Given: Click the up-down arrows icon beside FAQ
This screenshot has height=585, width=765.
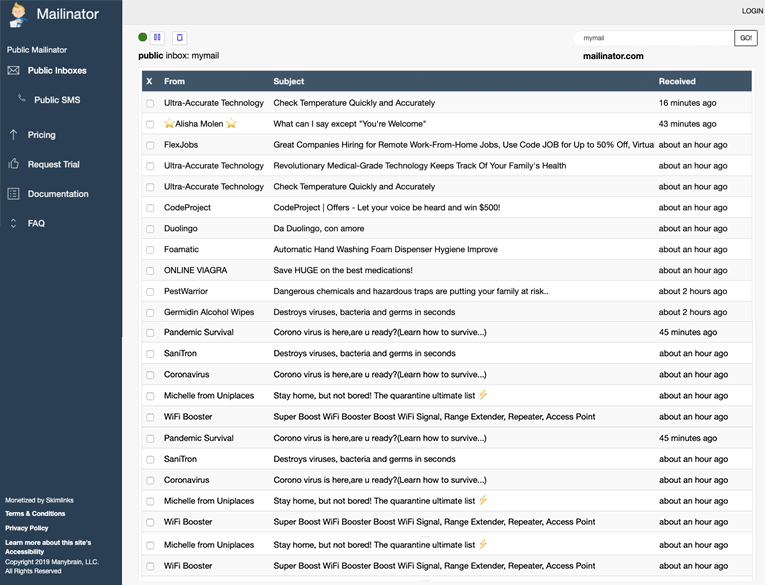Looking at the screenshot, I should coord(13,223).
